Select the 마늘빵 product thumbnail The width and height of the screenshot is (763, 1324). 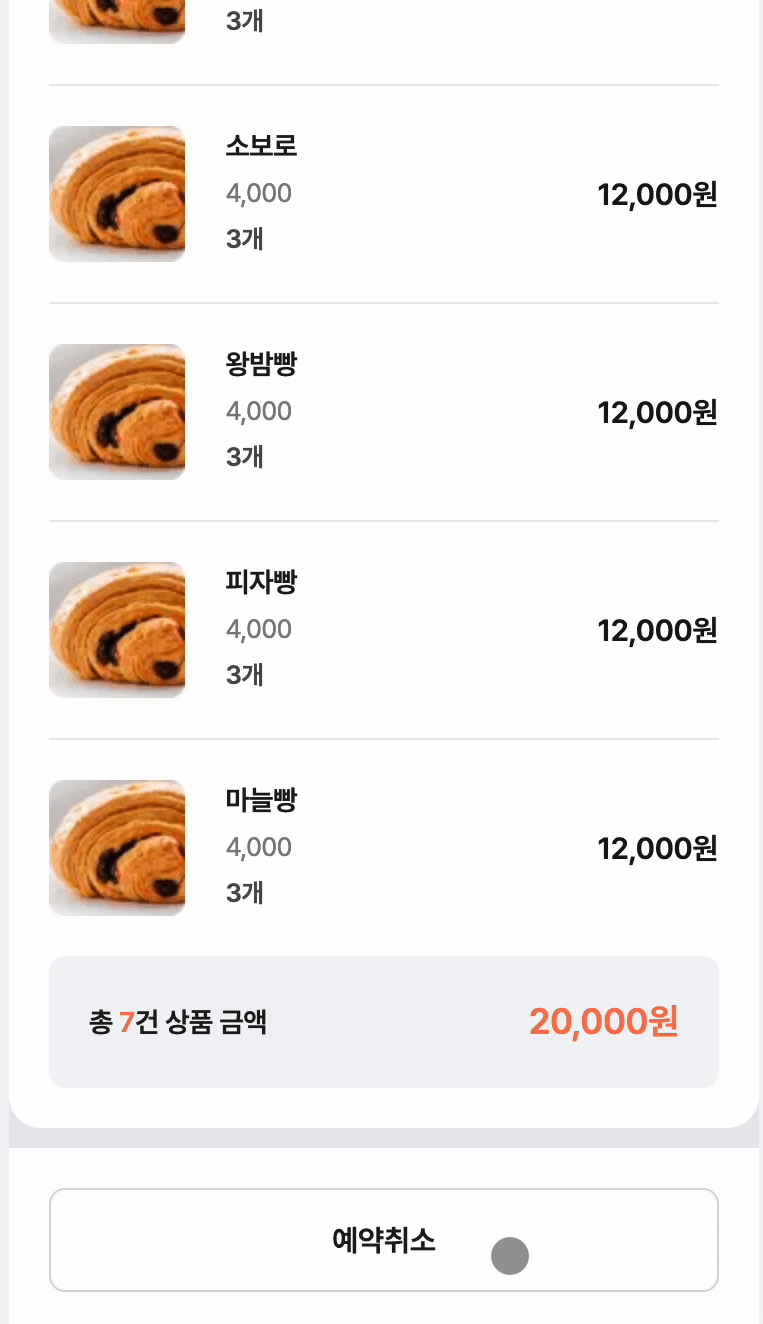click(x=117, y=848)
